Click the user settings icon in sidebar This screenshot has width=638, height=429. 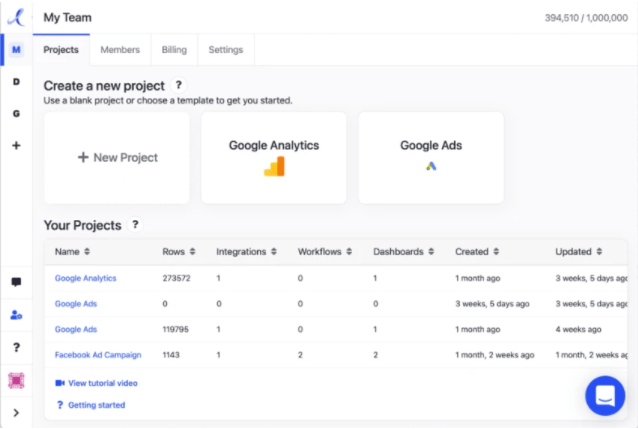[16, 314]
